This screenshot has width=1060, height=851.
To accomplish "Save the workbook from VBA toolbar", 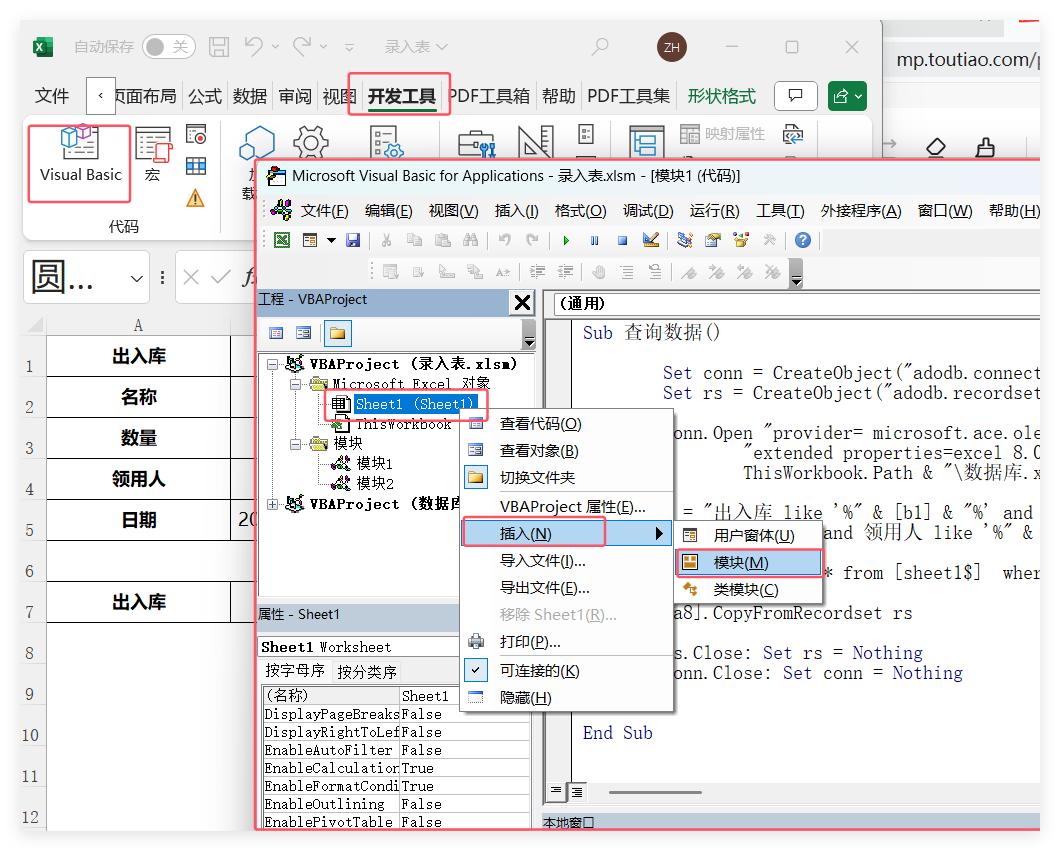I will coord(353,240).
